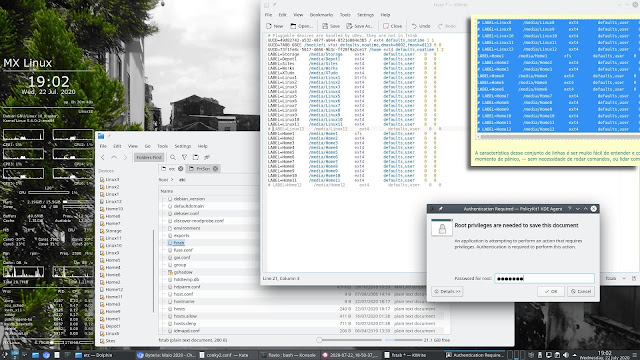Click the Linux3 device icon in Dolphin sidebar
This screenshot has height=360, width=640.
coord(102,180)
